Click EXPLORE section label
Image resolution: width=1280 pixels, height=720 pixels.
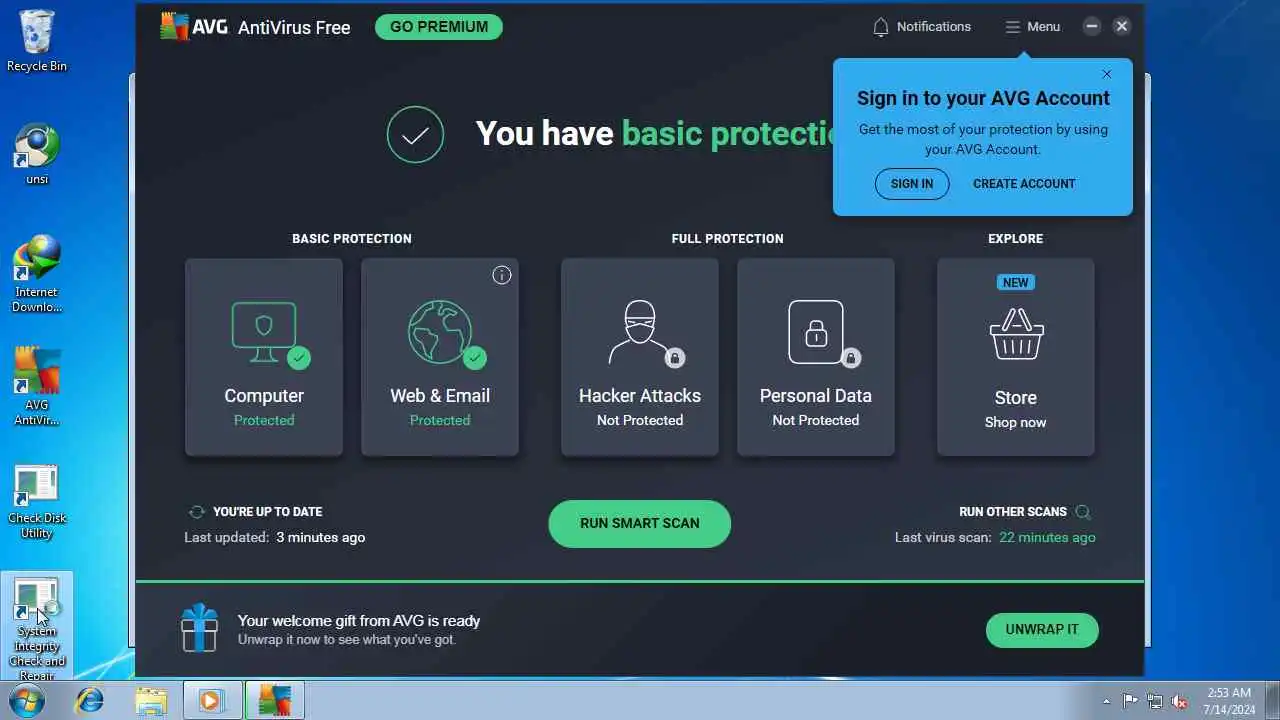click(1016, 239)
